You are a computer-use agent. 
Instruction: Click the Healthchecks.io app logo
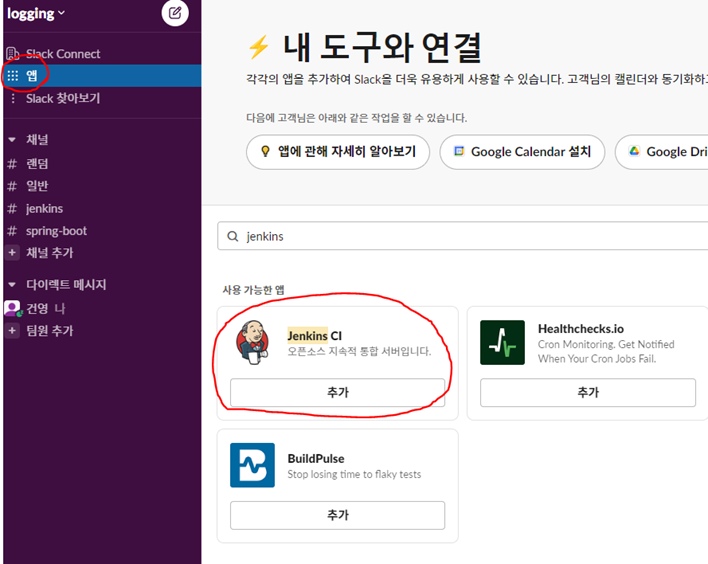tap(503, 342)
